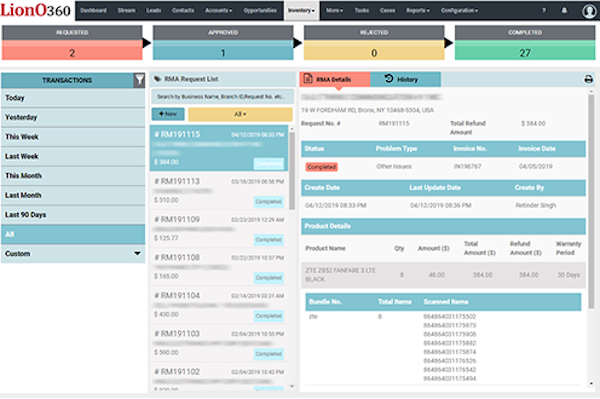Filter transactions by Last Week
This screenshot has width=600, height=399.
coord(73,156)
